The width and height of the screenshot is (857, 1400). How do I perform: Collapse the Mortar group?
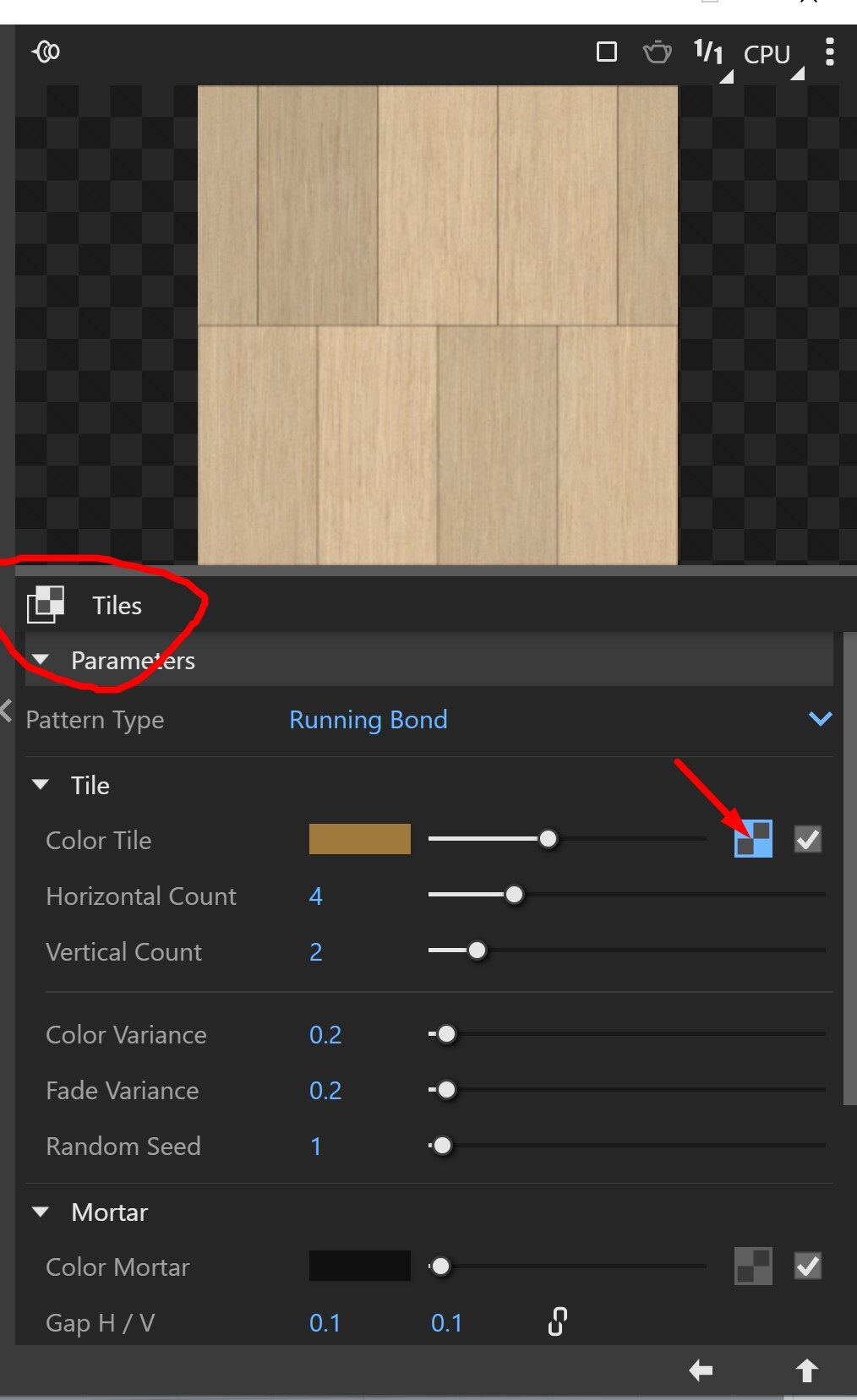(x=40, y=1212)
